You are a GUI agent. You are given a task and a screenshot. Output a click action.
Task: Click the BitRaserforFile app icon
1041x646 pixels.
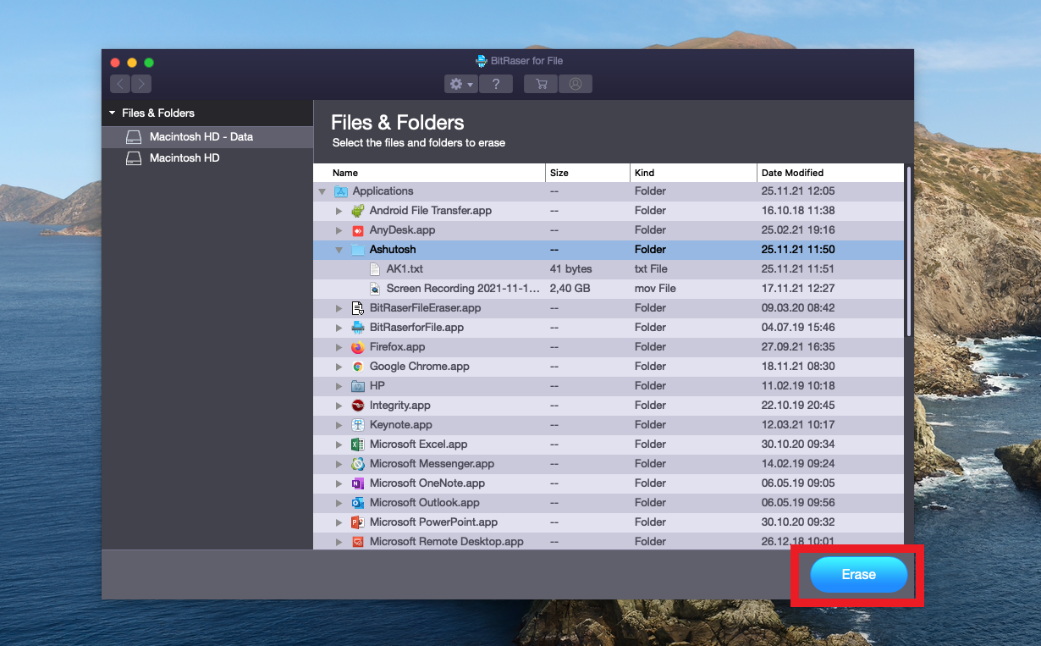(358, 327)
